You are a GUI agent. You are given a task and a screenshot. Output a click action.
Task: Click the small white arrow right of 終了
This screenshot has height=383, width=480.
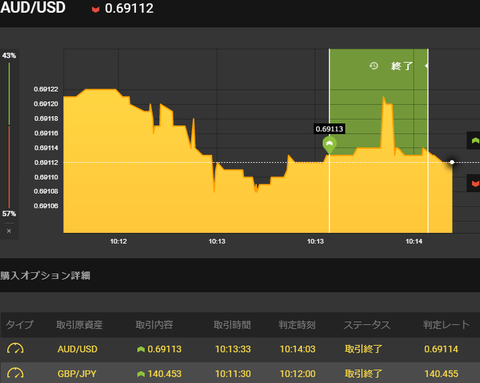pos(426,66)
